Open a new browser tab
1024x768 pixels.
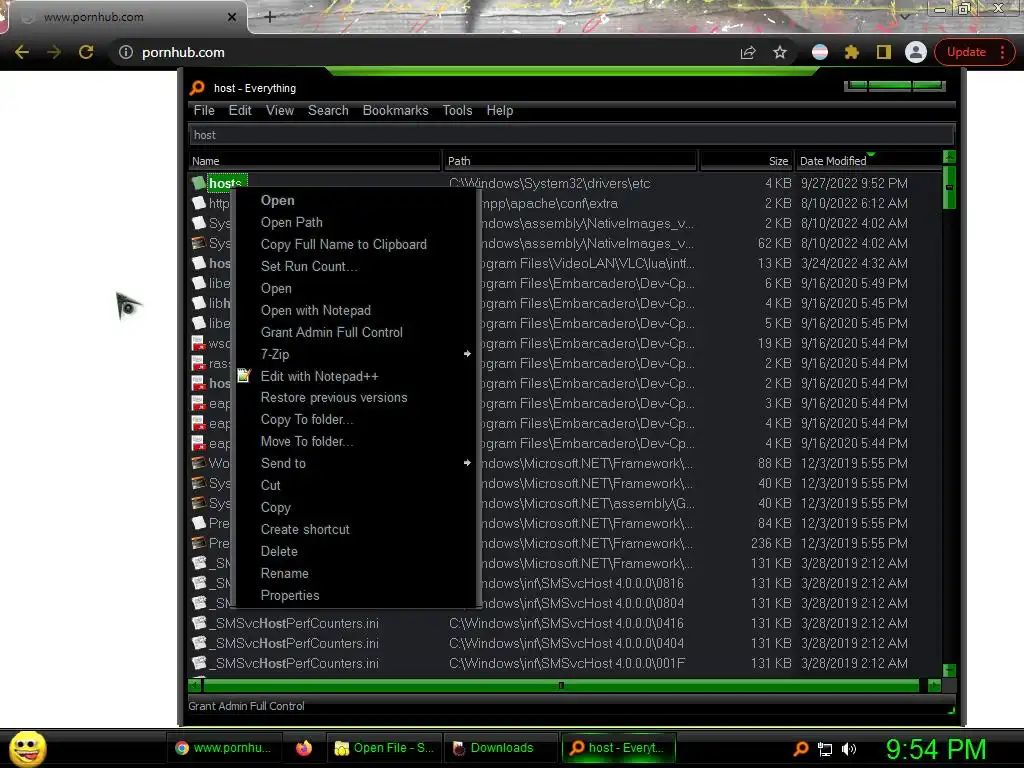tap(270, 17)
